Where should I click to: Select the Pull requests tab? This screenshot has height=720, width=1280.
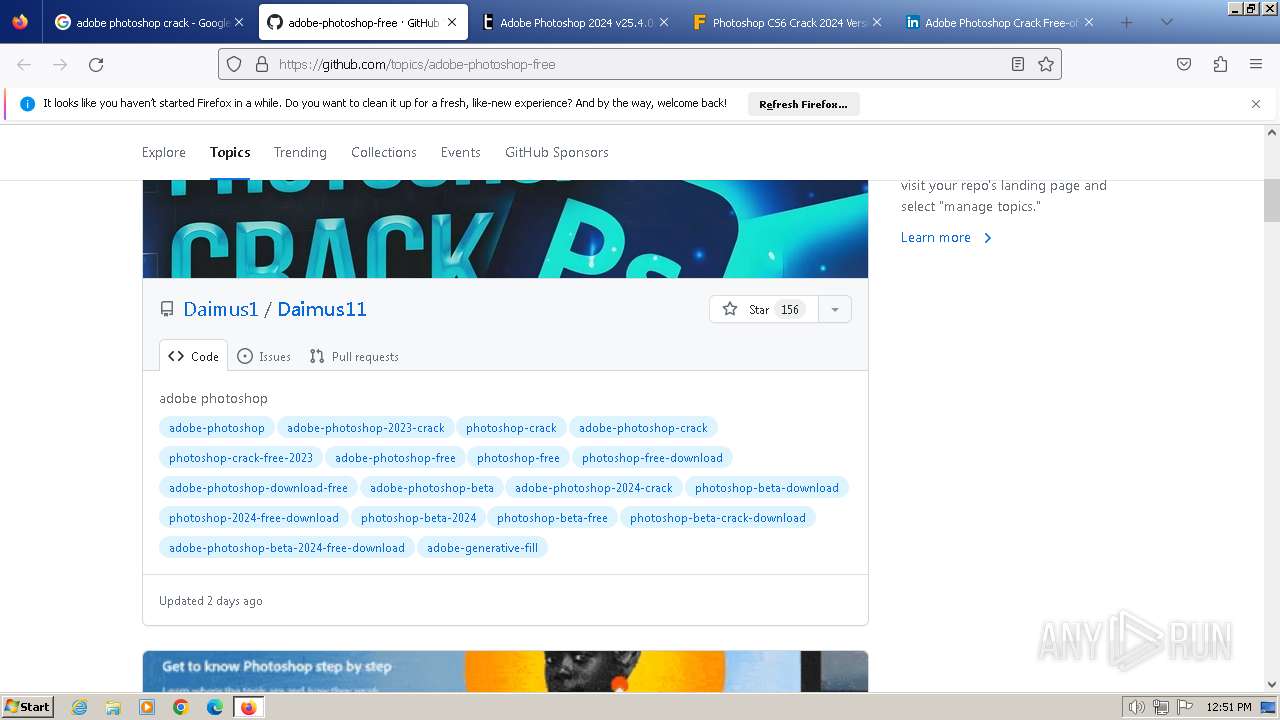[x=354, y=356]
